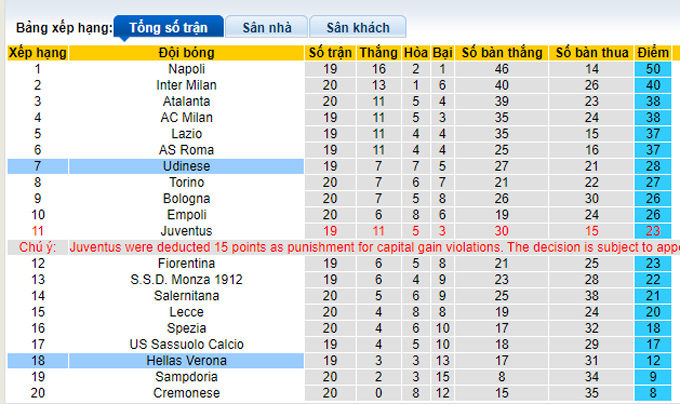This screenshot has width=680, height=404.
Task: Open the Juventus team link
Action: (187, 230)
